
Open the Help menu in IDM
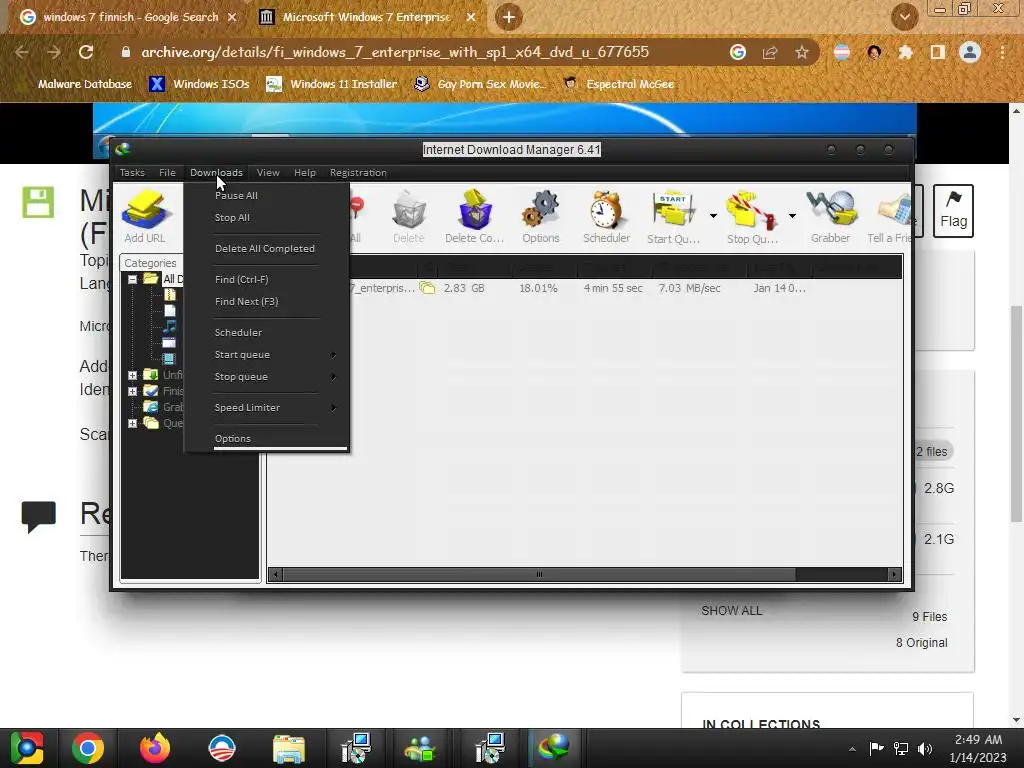point(304,172)
